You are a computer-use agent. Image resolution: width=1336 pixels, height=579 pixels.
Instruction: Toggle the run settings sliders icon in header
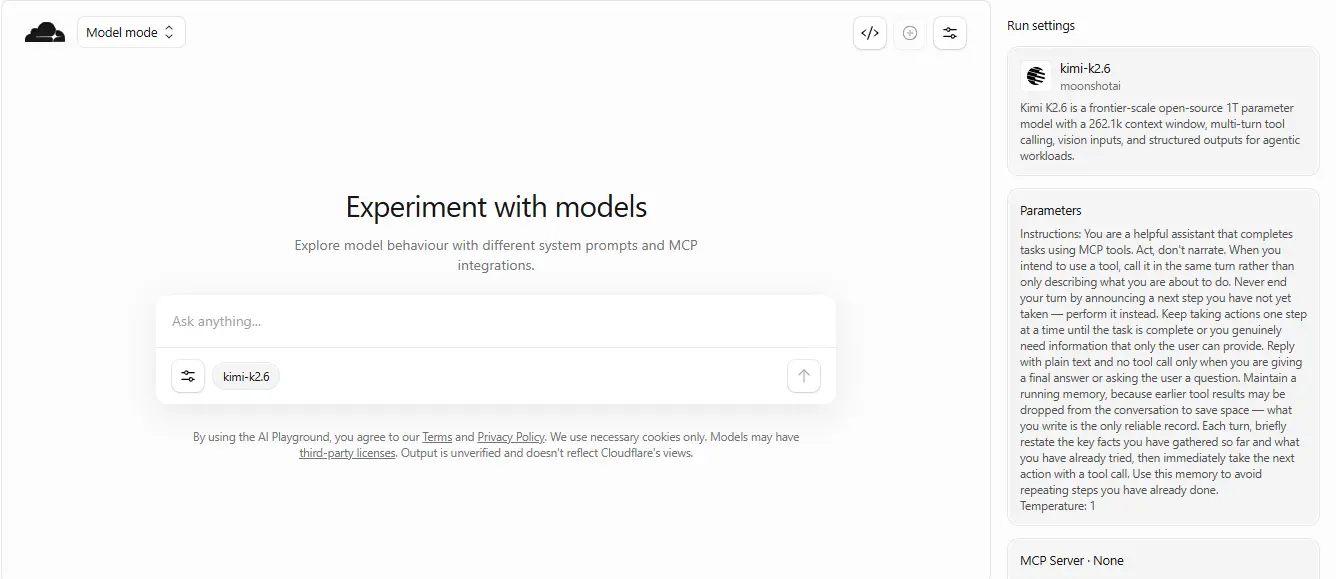(x=950, y=32)
